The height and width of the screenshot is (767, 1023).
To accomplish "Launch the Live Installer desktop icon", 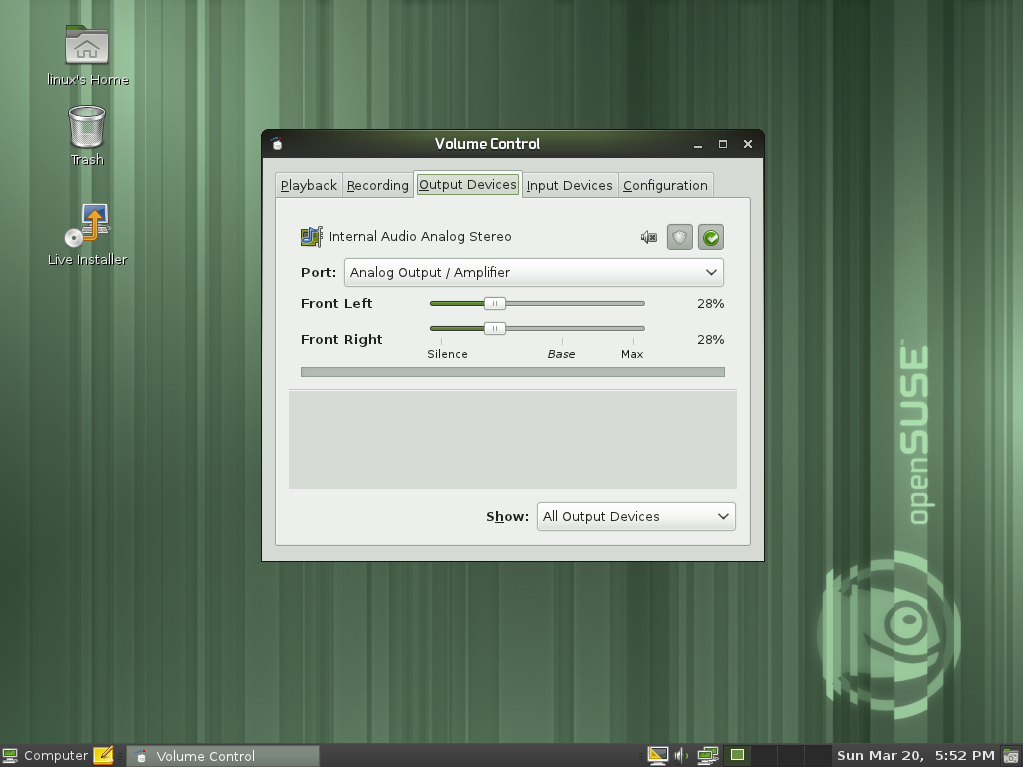I will tap(87, 226).
